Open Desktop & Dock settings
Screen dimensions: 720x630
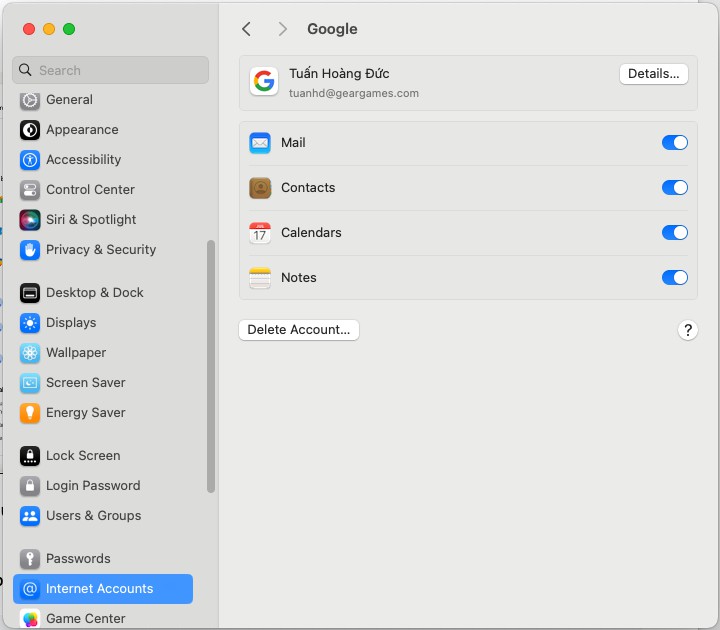[x=94, y=293]
